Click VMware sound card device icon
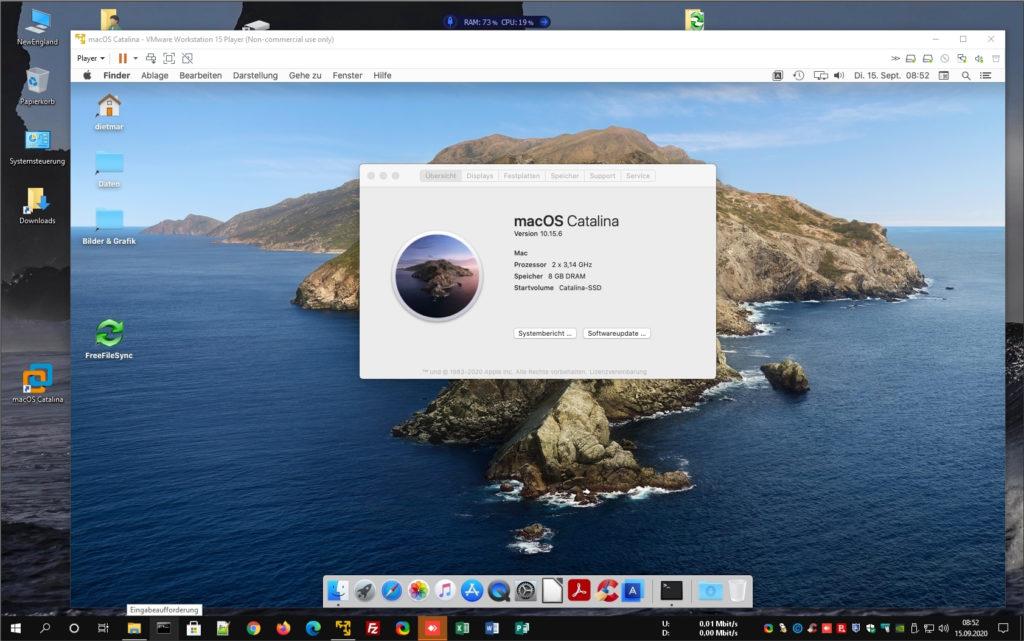Image resolution: width=1024 pixels, height=641 pixels. tap(979, 59)
